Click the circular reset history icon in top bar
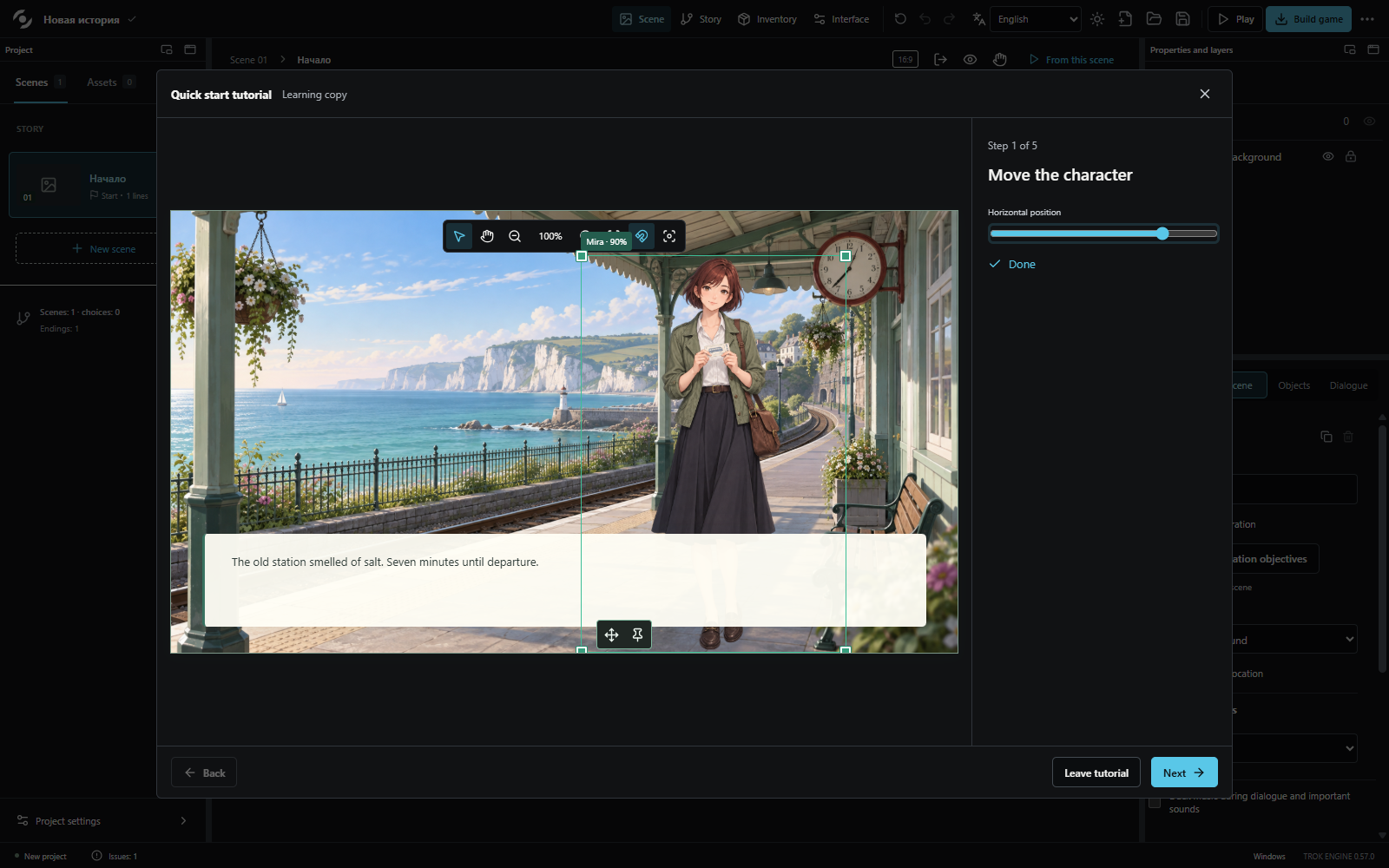This screenshot has height=868, width=1389. coord(900,19)
